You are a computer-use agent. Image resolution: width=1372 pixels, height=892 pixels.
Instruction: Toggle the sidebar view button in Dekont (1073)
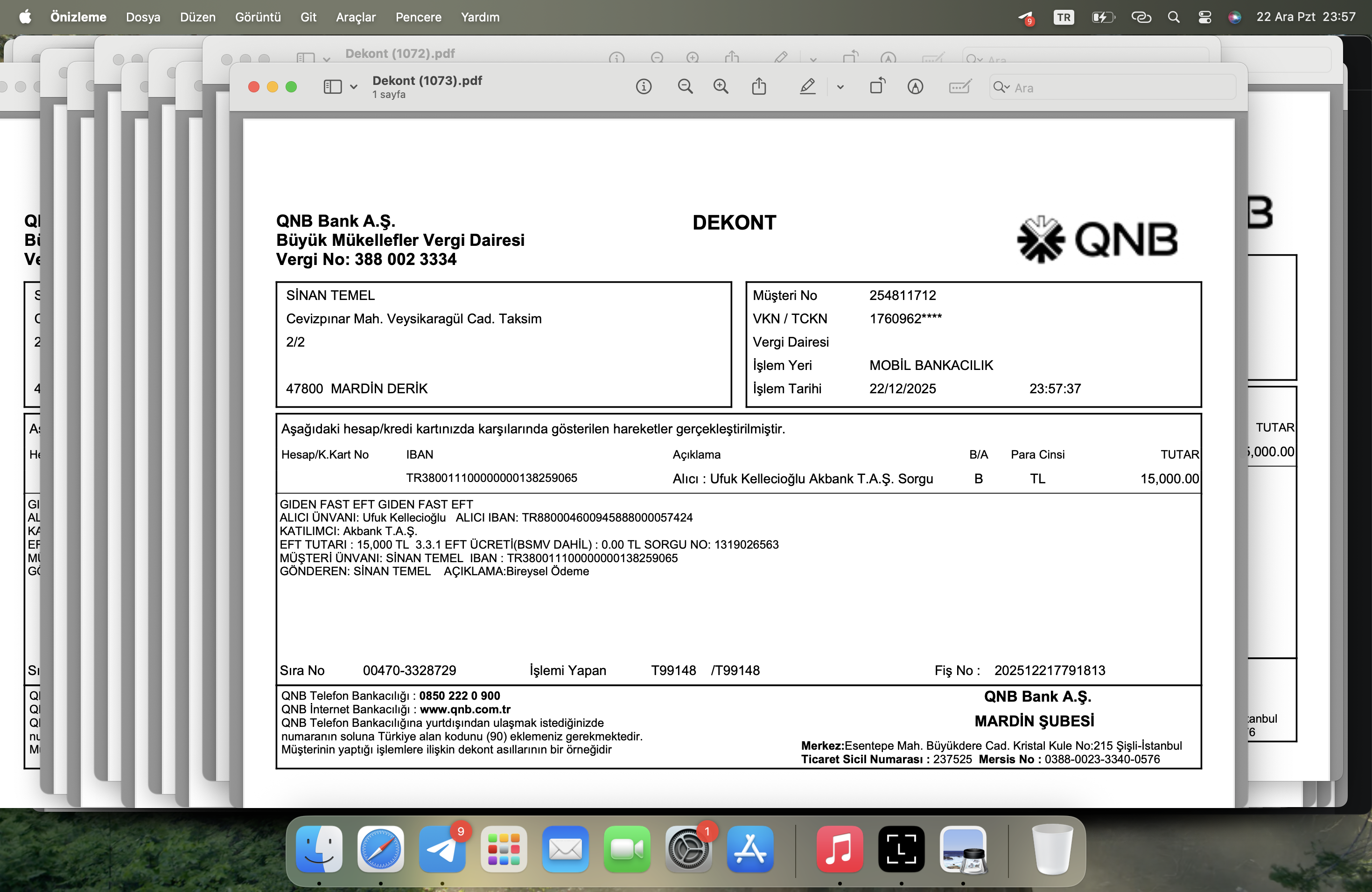point(333,87)
